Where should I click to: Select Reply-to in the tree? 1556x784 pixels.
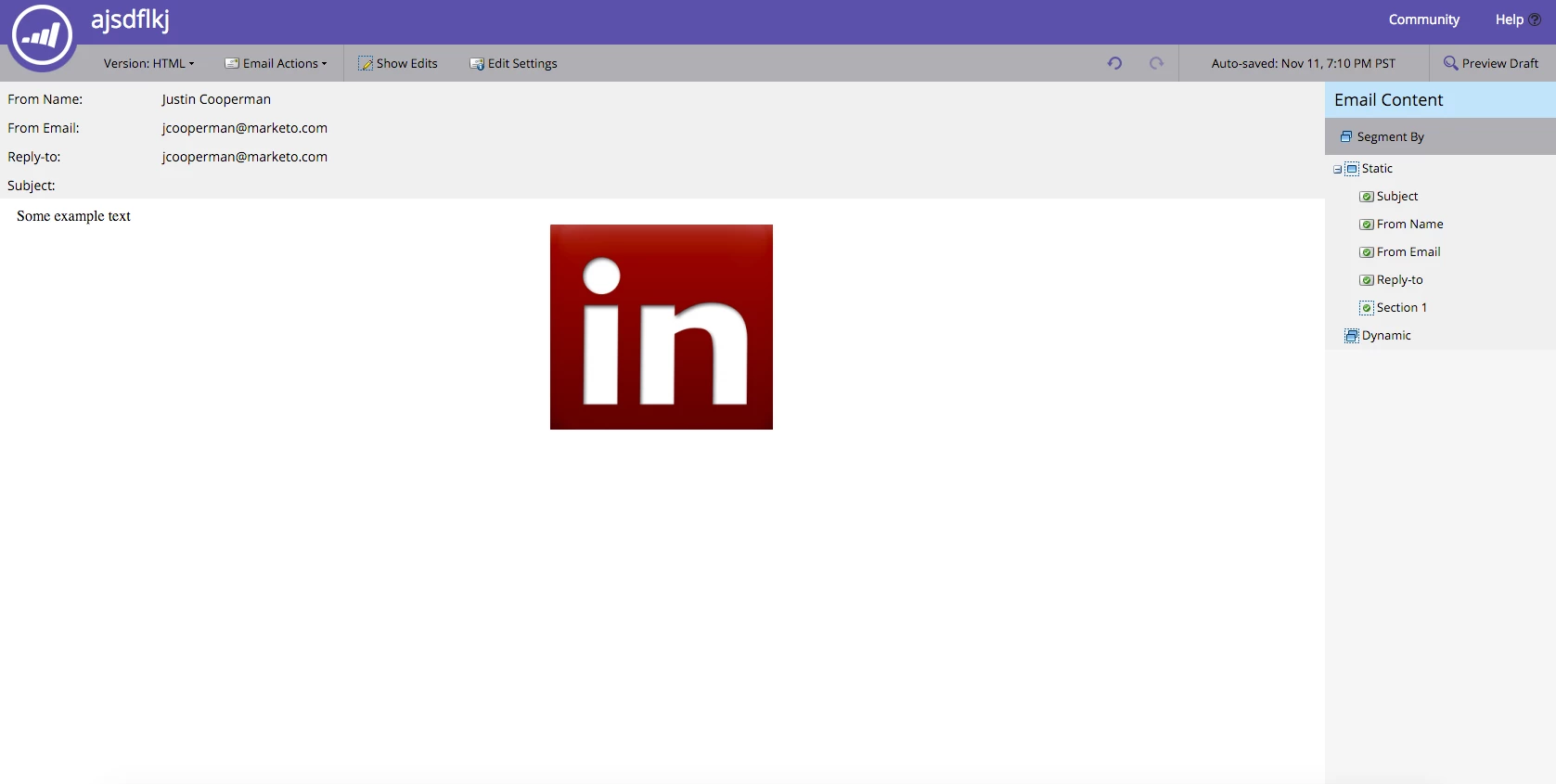point(1399,279)
